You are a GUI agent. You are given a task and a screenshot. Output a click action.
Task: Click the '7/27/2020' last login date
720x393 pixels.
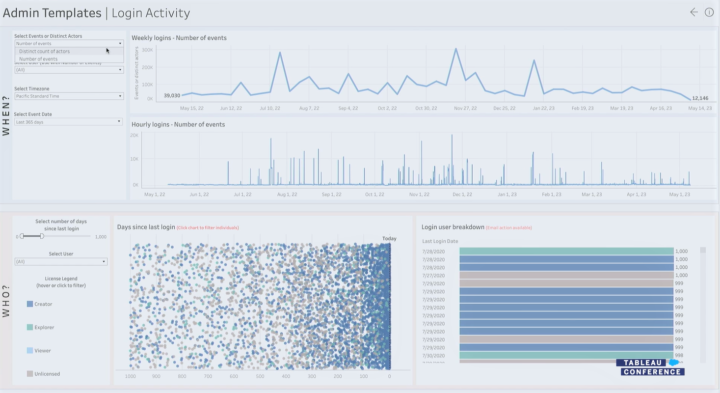pyautogui.click(x=433, y=275)
